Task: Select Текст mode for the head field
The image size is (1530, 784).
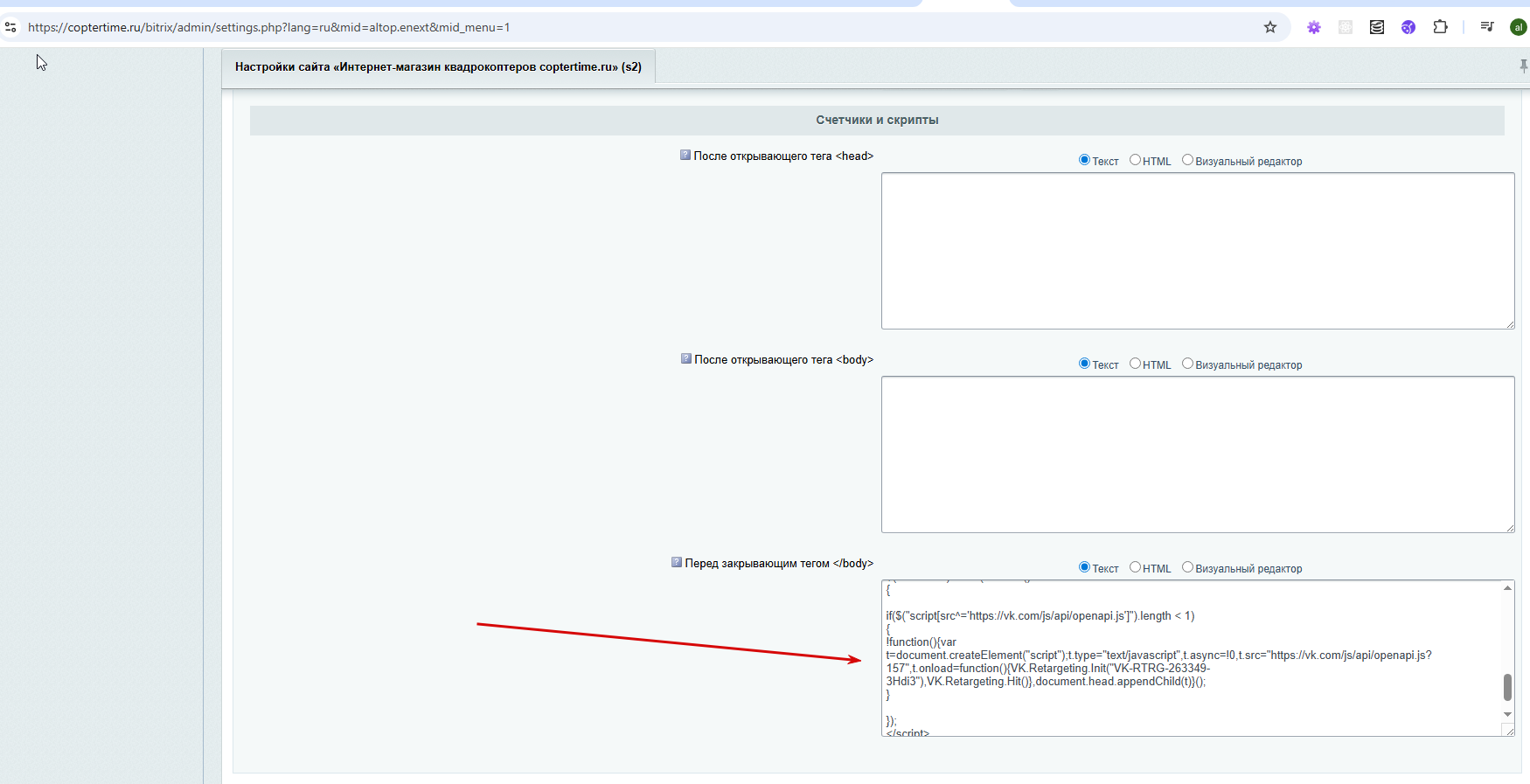Action: [1084, 160]
